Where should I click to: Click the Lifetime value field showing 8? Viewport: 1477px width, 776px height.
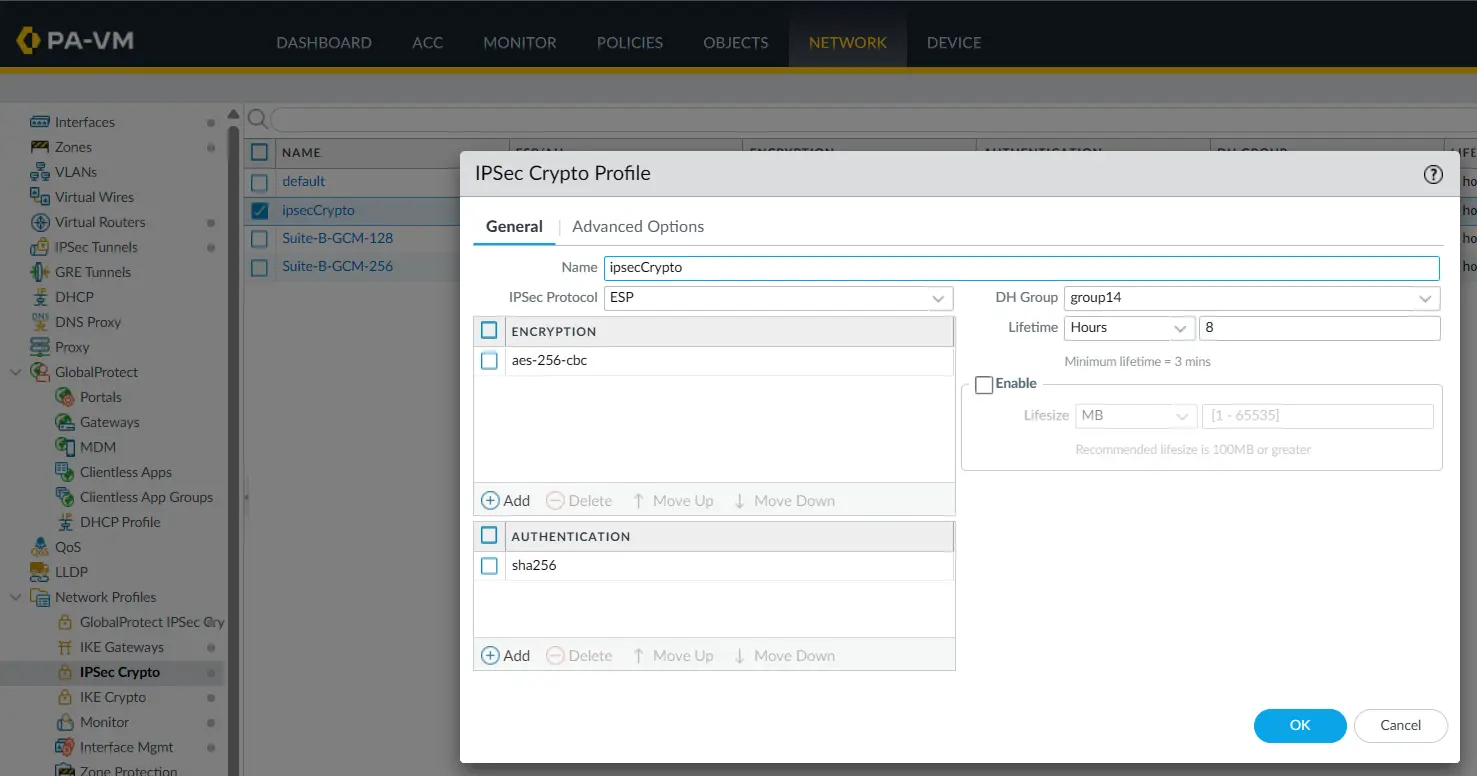[x=1320, y=328]
